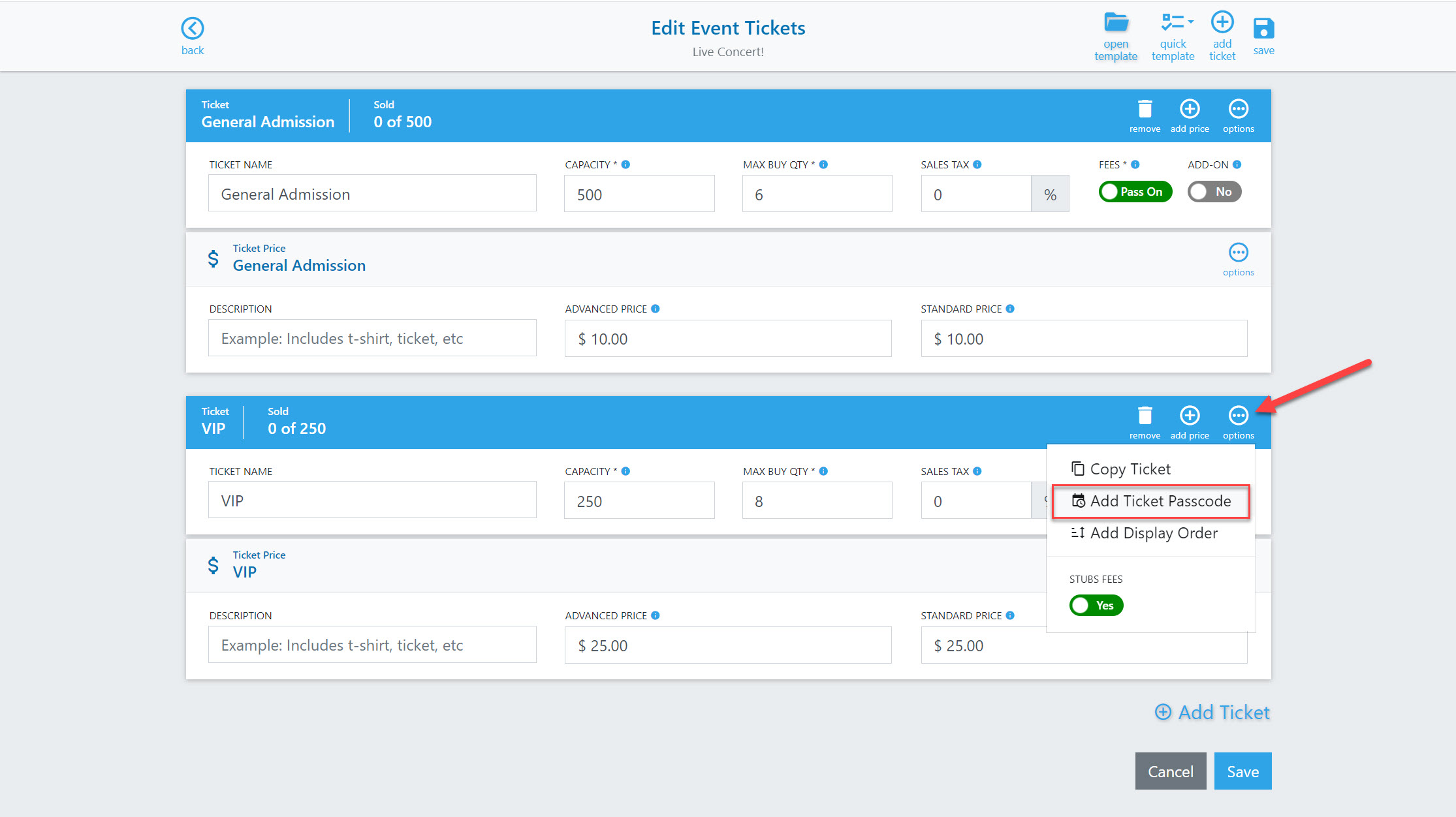The width and height of the screenshot is (1456, 817).
Task: Toggle the Fees Pass On switch for General Admission
Action: [1132, 191]
